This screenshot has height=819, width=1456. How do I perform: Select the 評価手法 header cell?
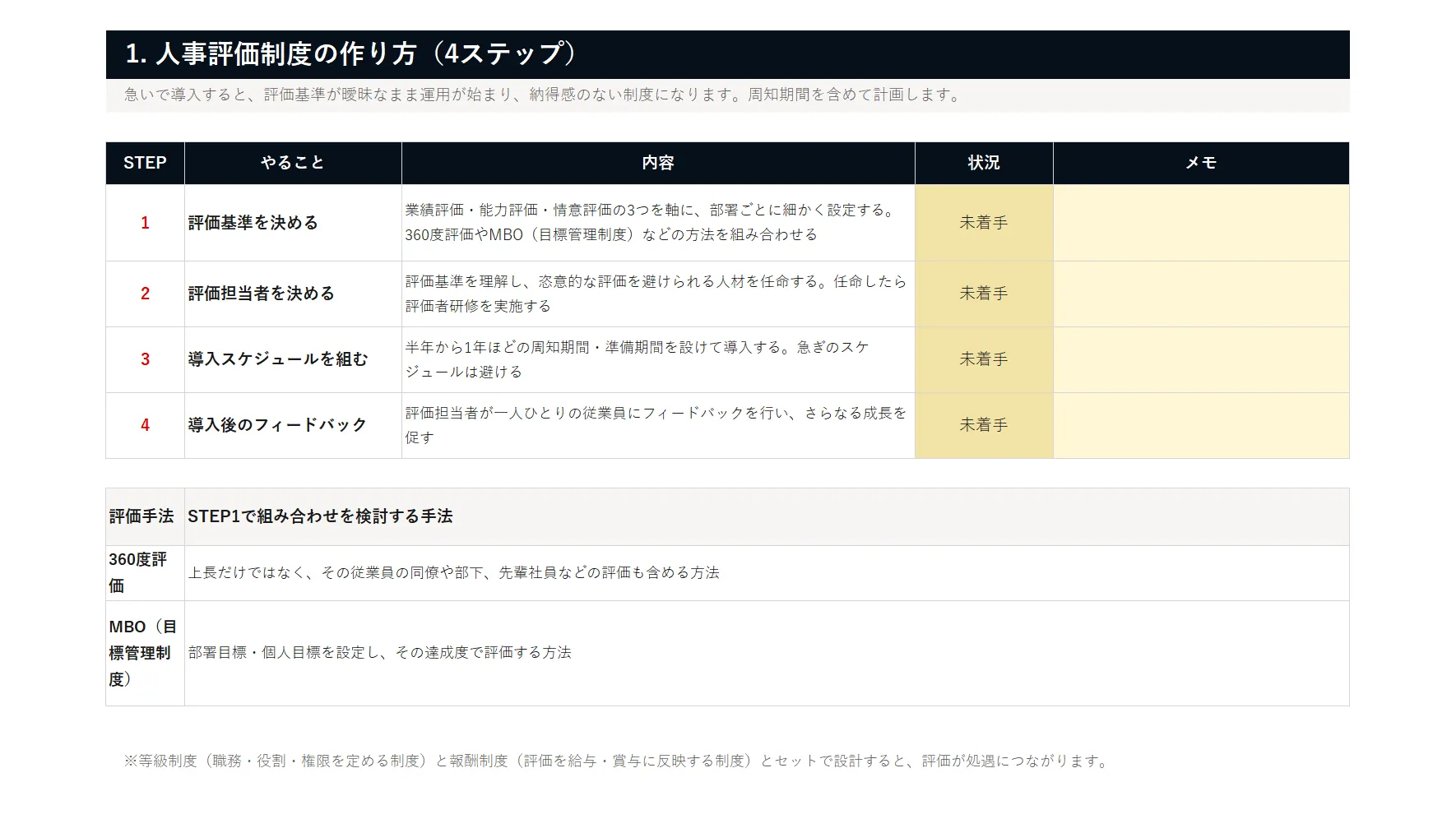(145, 516)
